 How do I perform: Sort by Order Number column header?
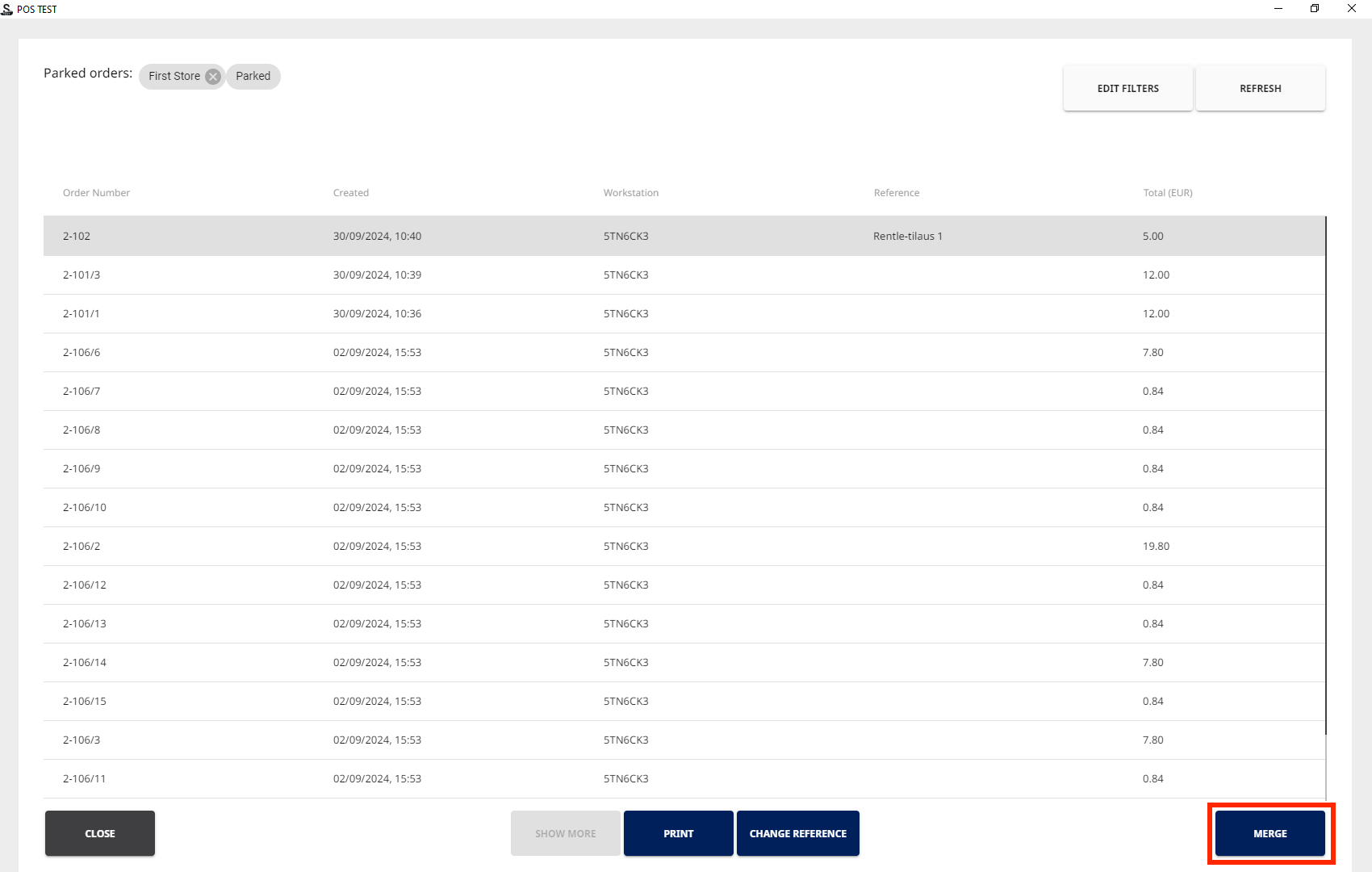click(96, 193)
